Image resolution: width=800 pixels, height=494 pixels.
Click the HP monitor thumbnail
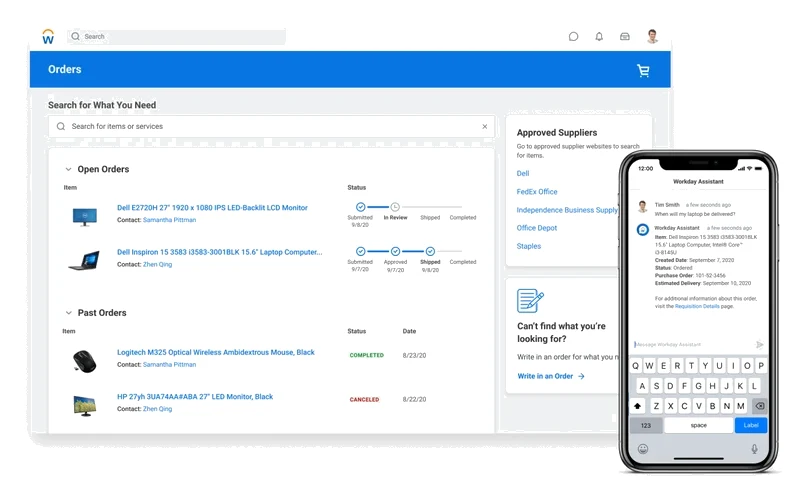84,406
